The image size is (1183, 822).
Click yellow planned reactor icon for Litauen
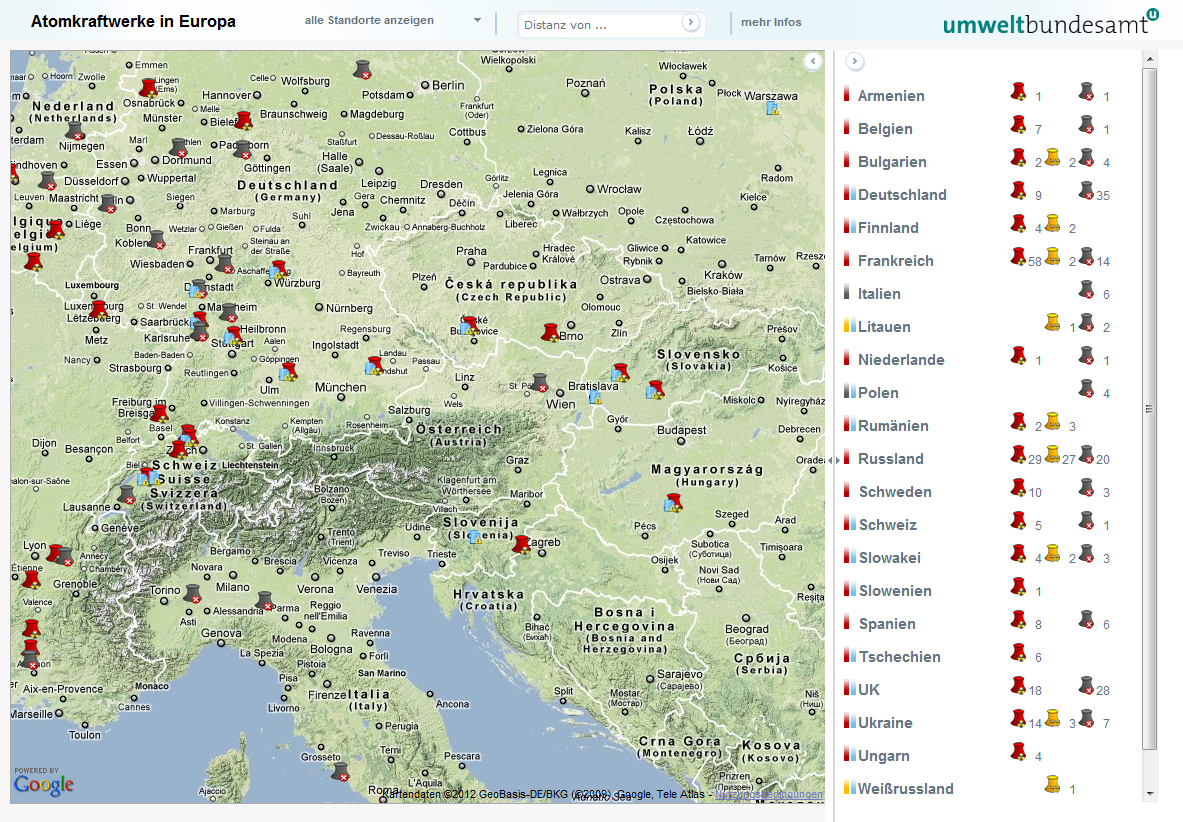[1052, 323]
